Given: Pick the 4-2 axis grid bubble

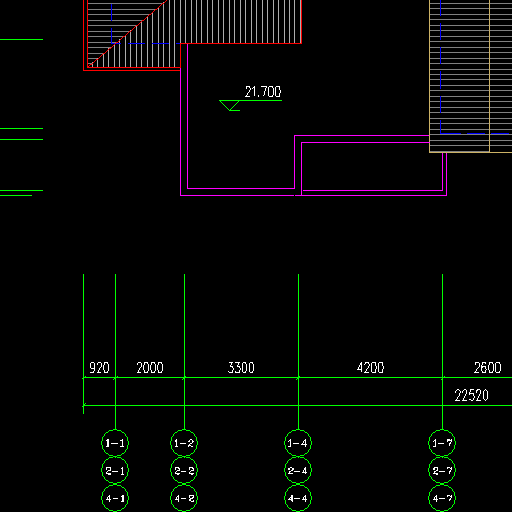Looking at the screenshot, I should tap(184, 498).
